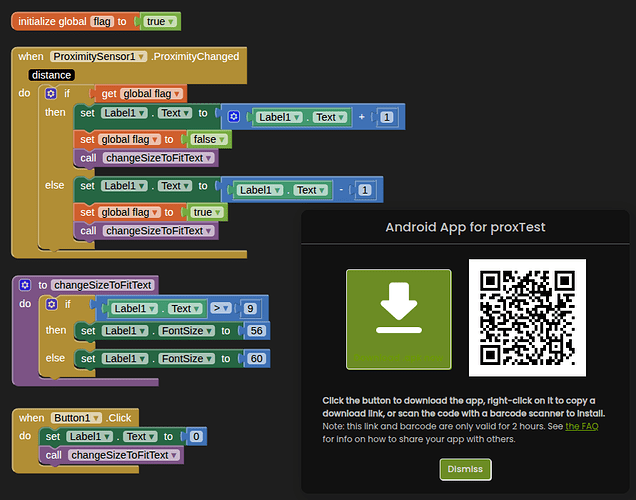Click the distance parameter in ProximityChanged
This screenshot has height=500, width=636.
coord(51,75)
